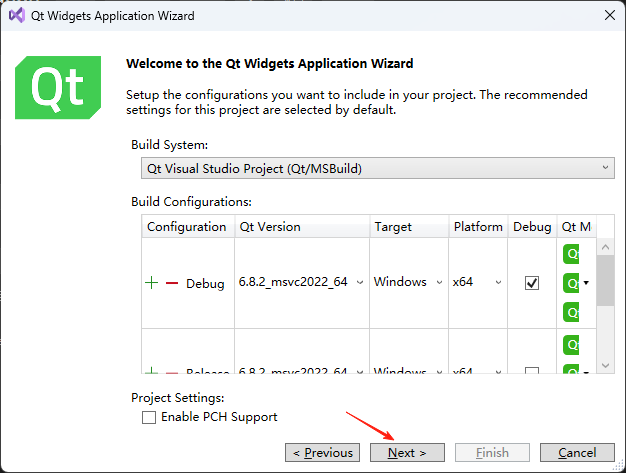Click the Qt M column header
This screenshot has width=626, height=473.
pyautogui.click(x=576, y=226)
